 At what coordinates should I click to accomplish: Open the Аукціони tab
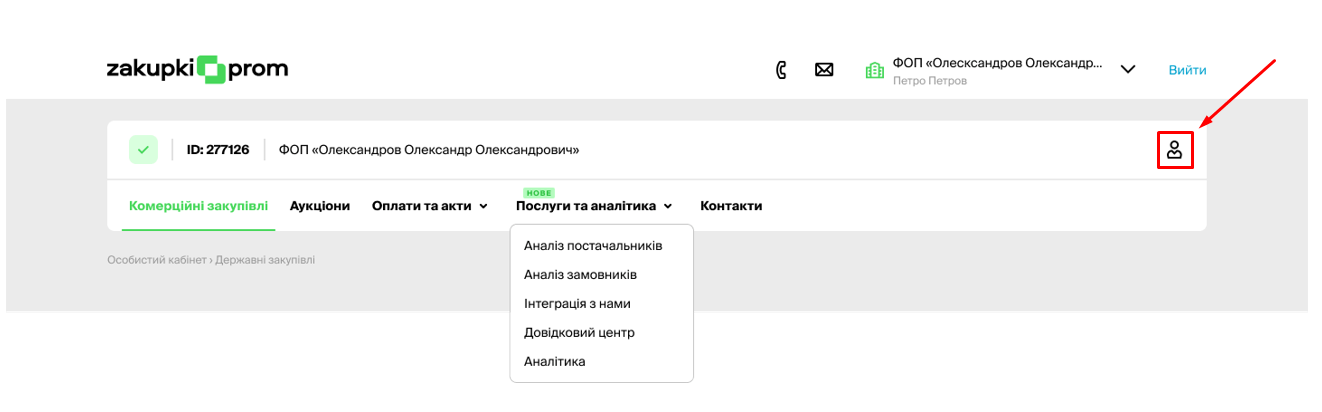click(x=320, y=206)
